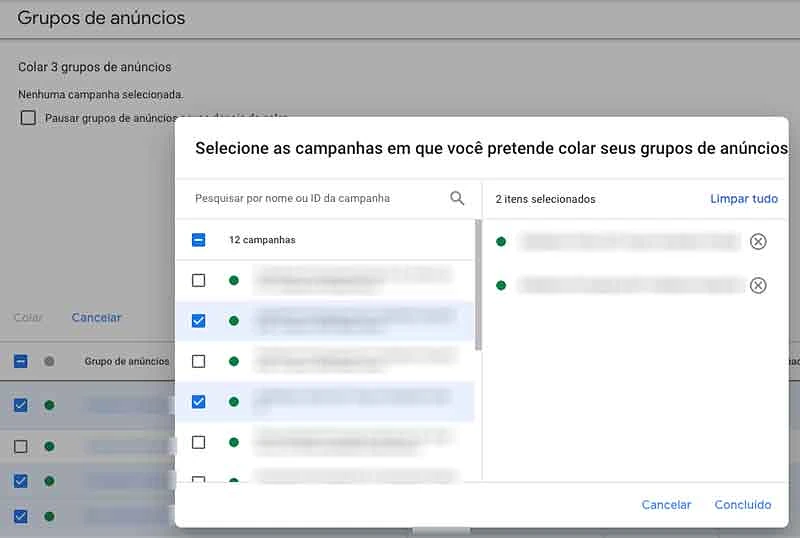Click the Concluído button
This screenshot has width=800, height=538.
click(743, 504)
